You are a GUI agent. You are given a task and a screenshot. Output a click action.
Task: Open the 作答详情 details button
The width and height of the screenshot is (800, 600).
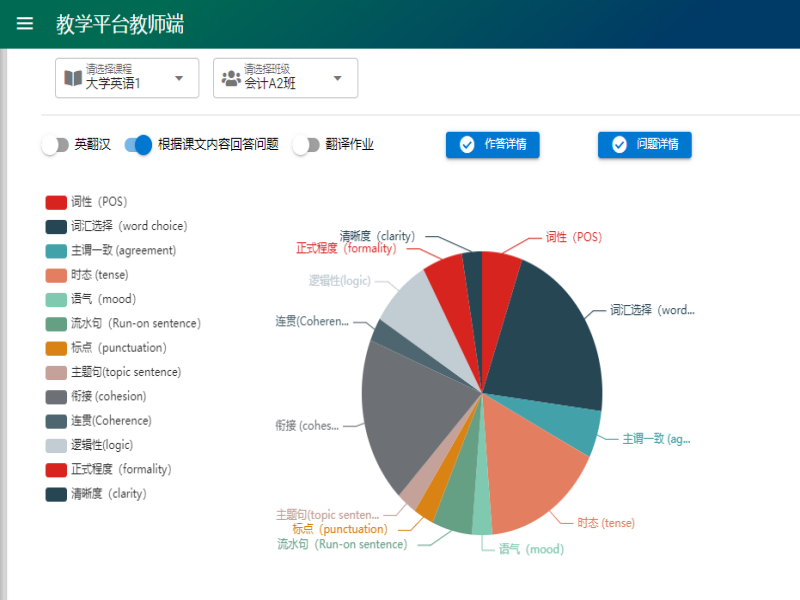click(x=493, y=145)
